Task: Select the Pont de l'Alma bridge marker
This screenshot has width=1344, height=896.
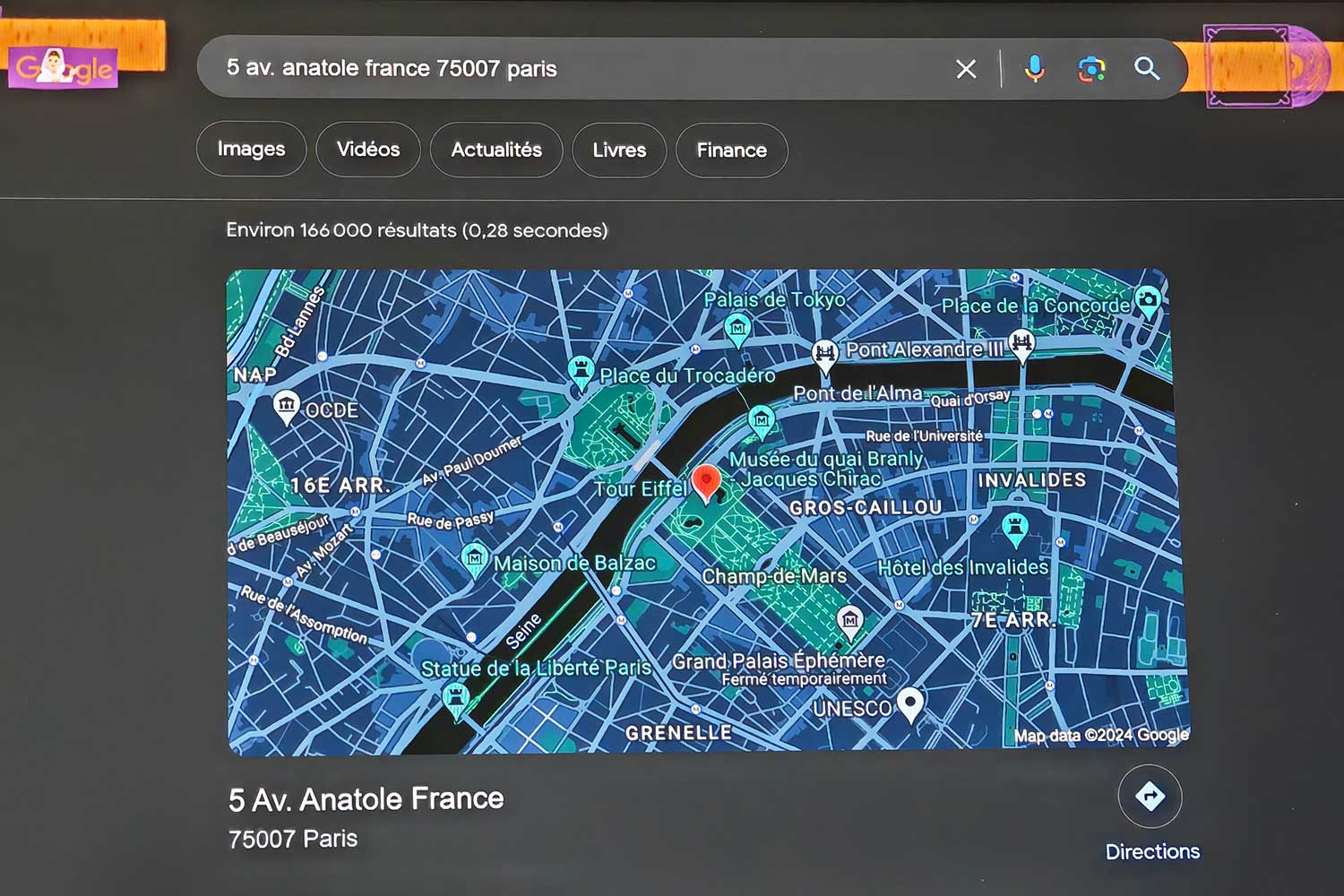Action: coord(824,357)
